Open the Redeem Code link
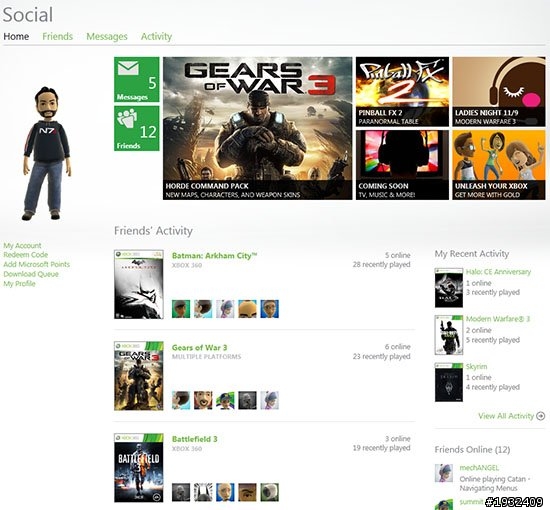Viewport: 550px width, 510px height. (26, 255)
